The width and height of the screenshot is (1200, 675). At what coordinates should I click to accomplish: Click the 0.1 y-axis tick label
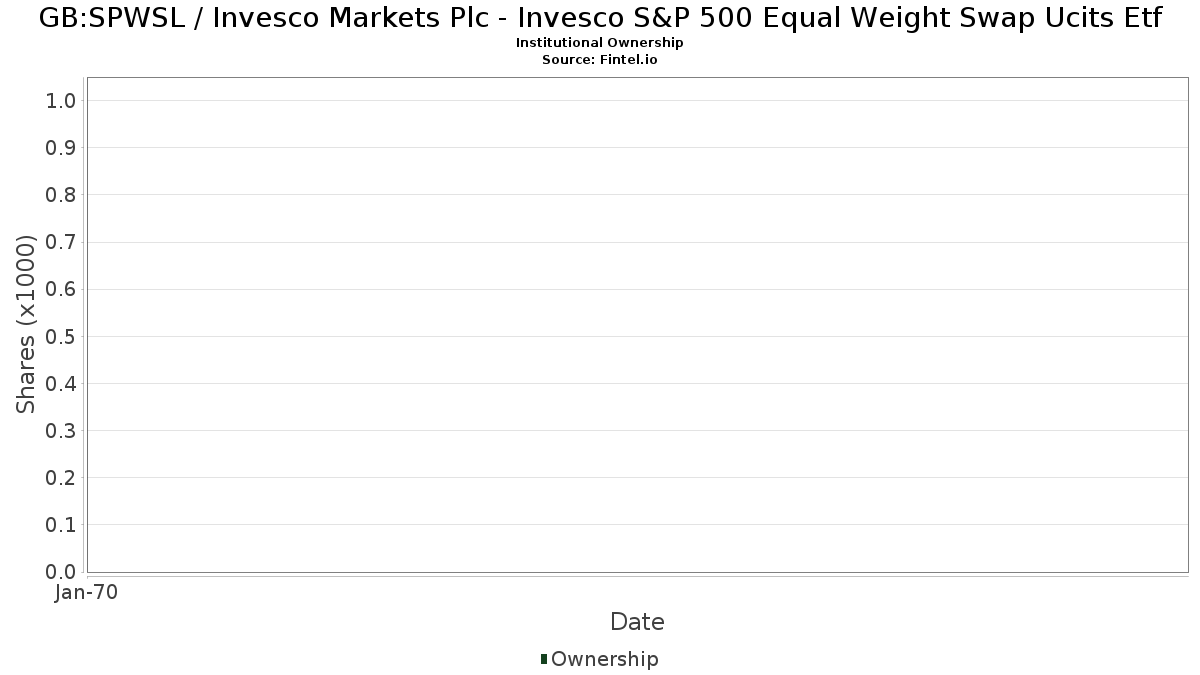pyautogui.click(x=61, y=524)
